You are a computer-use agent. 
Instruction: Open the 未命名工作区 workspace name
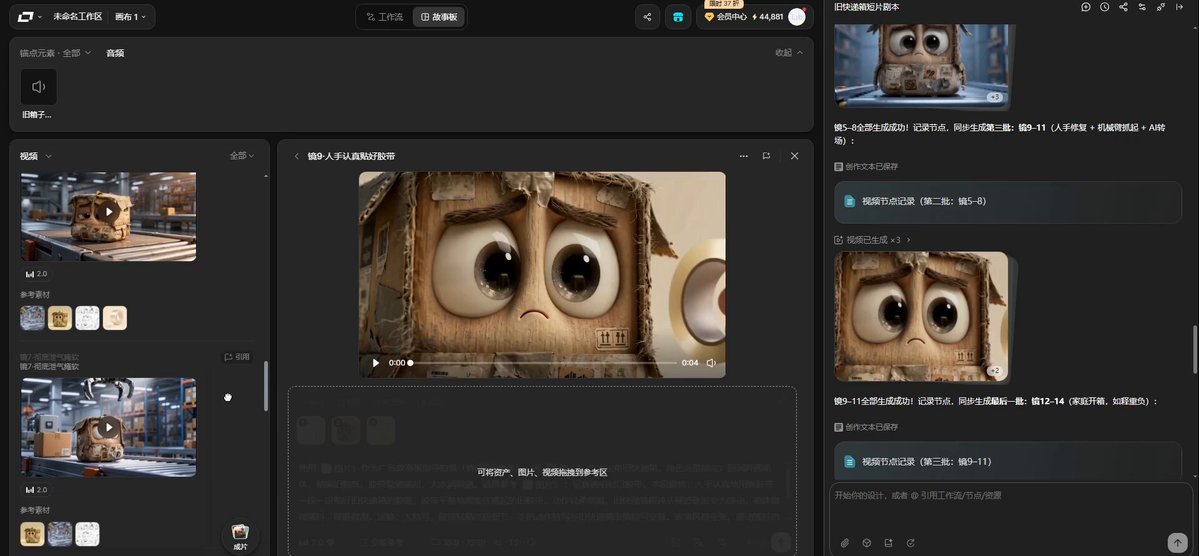coord(77,17)
